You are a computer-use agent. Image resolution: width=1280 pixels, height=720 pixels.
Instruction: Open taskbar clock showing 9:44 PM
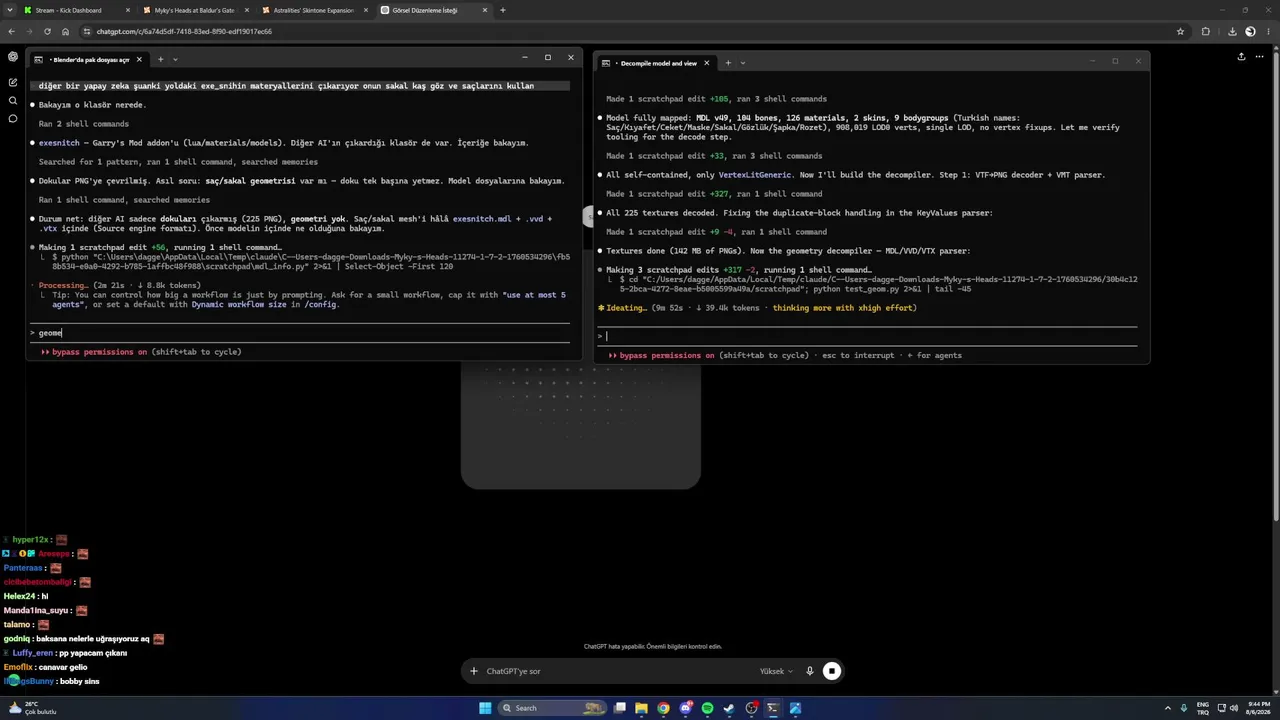[1258, 708]
